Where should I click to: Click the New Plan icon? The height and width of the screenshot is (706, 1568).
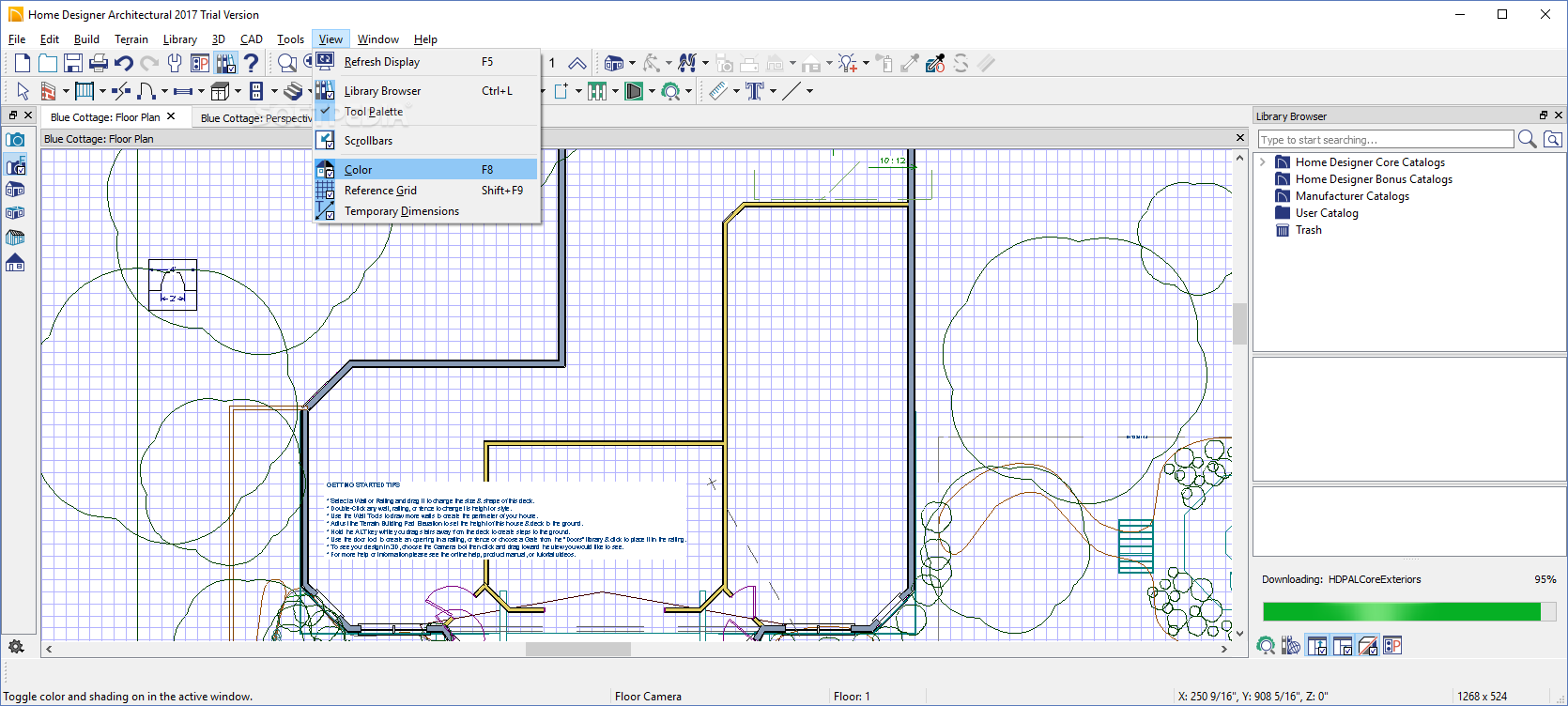[x=23, y=63]
